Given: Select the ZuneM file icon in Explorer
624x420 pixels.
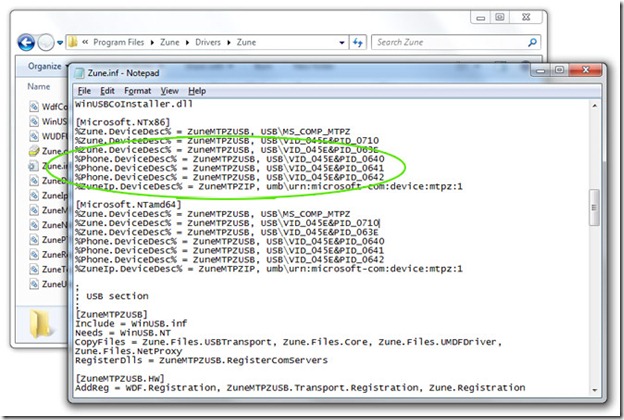Looking at the screenshot, I should coord(34,210).
